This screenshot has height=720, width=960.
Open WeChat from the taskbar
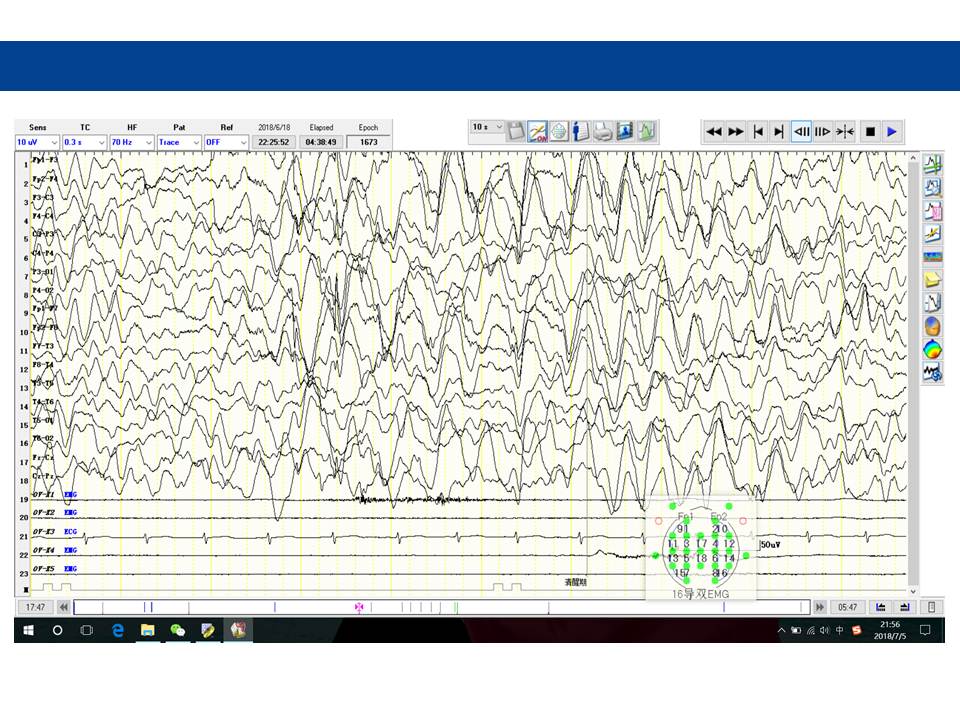click(178, 630)
